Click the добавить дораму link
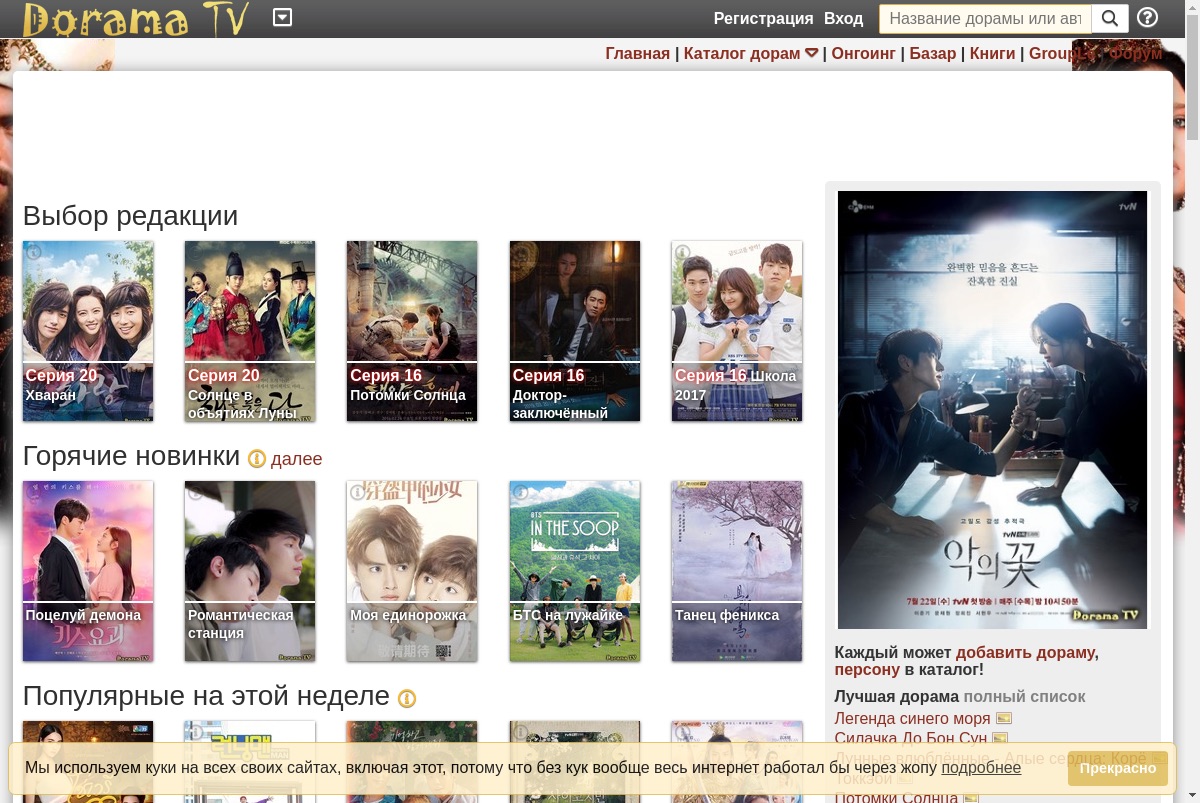Viewport: 1200px width, 803px height. pos(1025,652)
